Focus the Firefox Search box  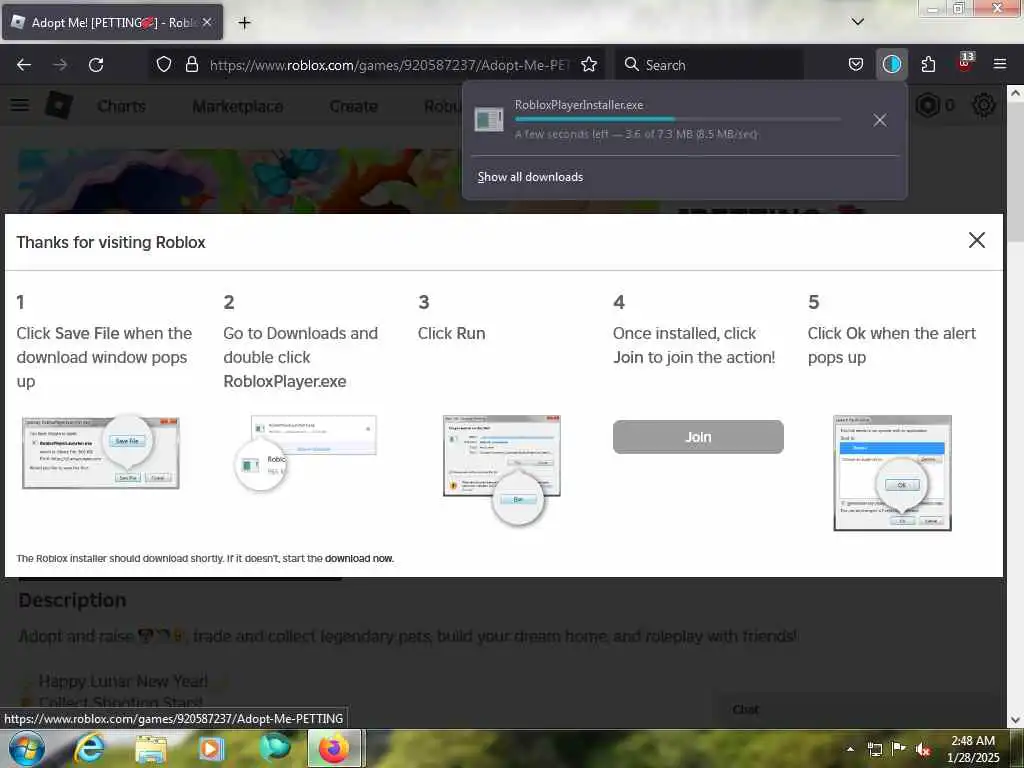(x=711, y=65)
